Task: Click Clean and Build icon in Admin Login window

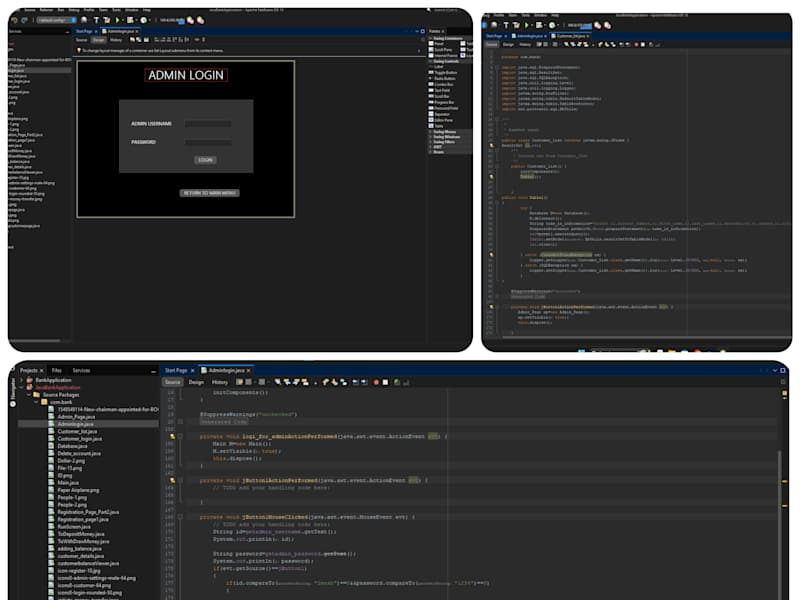Action: (x=106, y=20)
